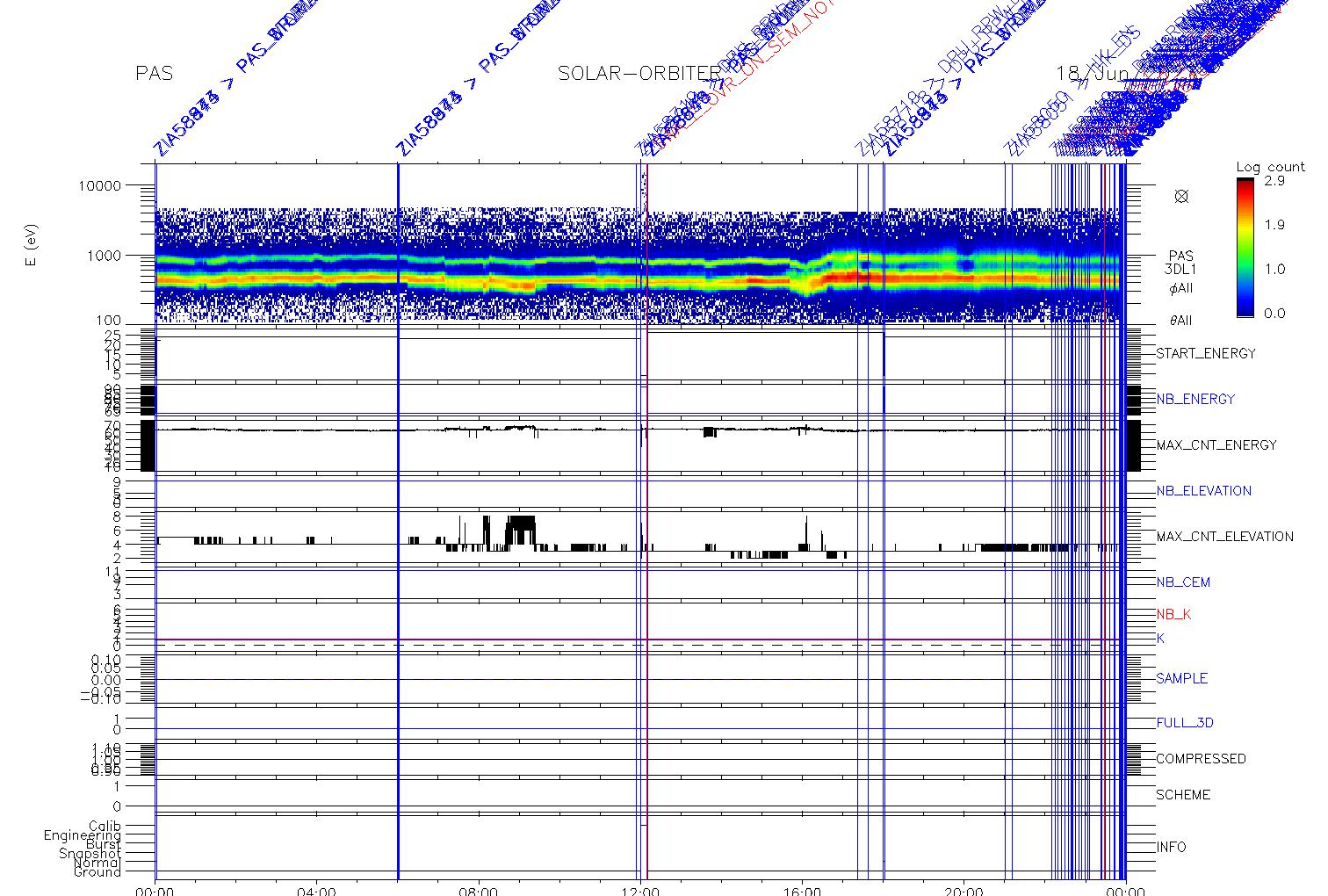The image size is (1328, 896).
Task: Click the red event line just after 12:00
Action: pos(646,521)
